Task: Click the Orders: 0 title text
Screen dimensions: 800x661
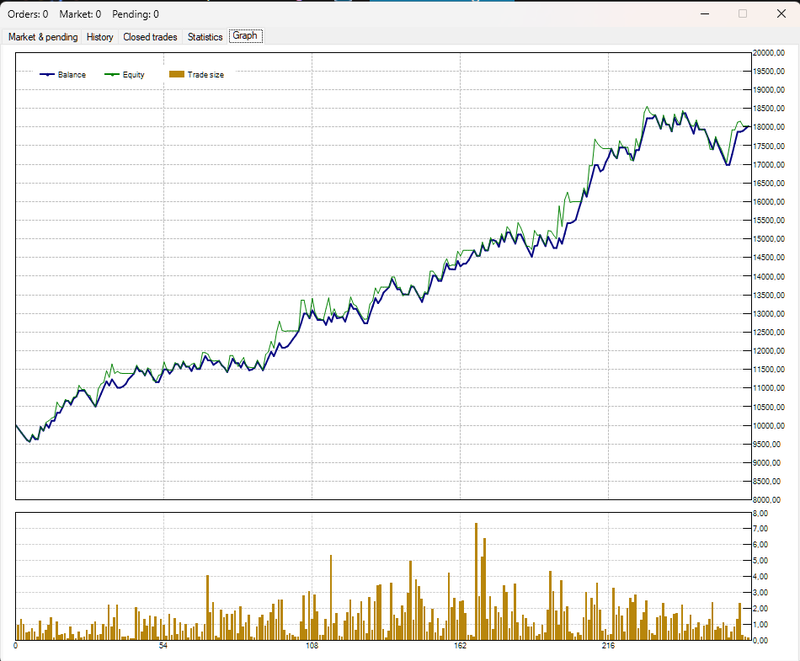Action: coord(28,14)
